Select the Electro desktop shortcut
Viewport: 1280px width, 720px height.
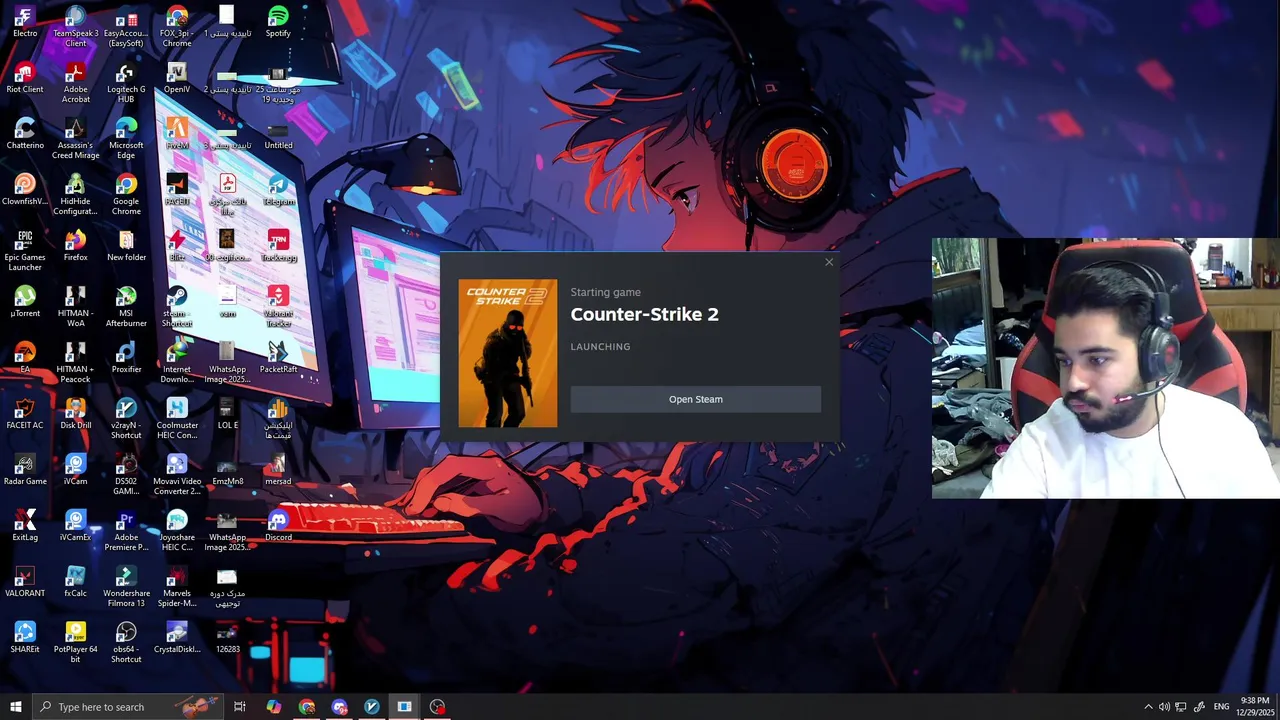[25, 22]
